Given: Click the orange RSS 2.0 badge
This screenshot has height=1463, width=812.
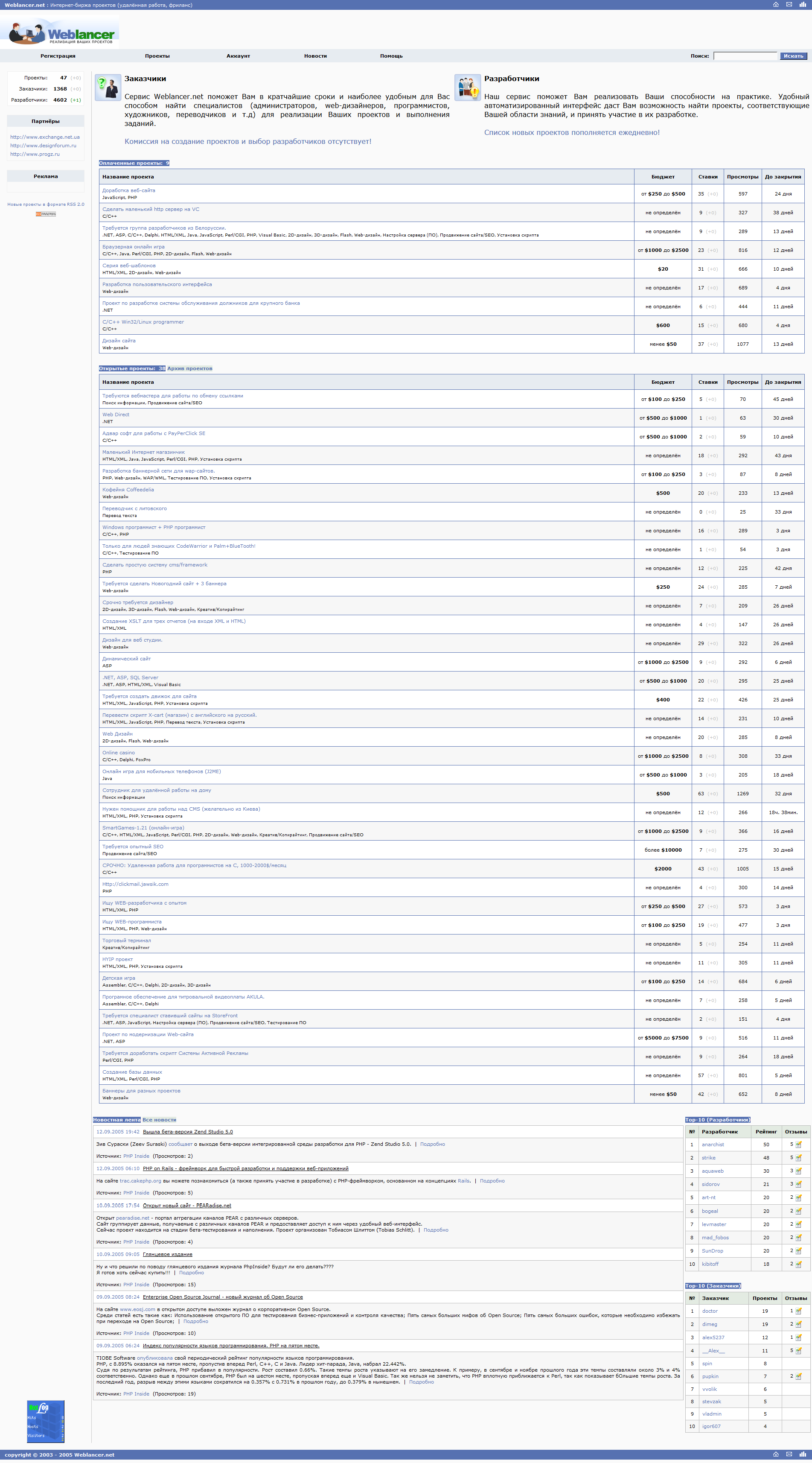Looking at the screenshot, I should pyautogui.click(x=45, y=214).
